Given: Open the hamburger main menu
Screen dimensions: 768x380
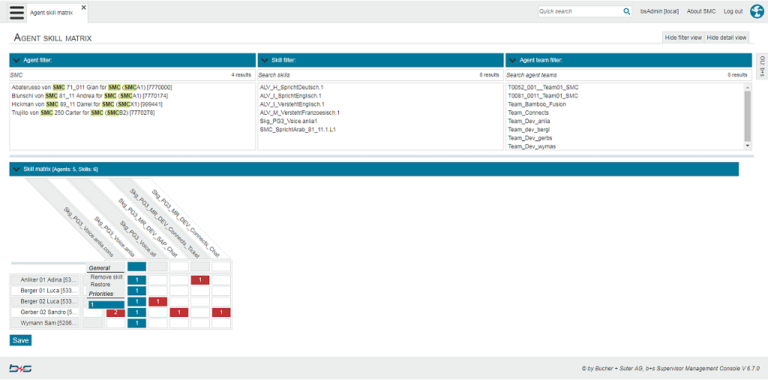Looking at the screenshot, I should [x=17, y=12].
